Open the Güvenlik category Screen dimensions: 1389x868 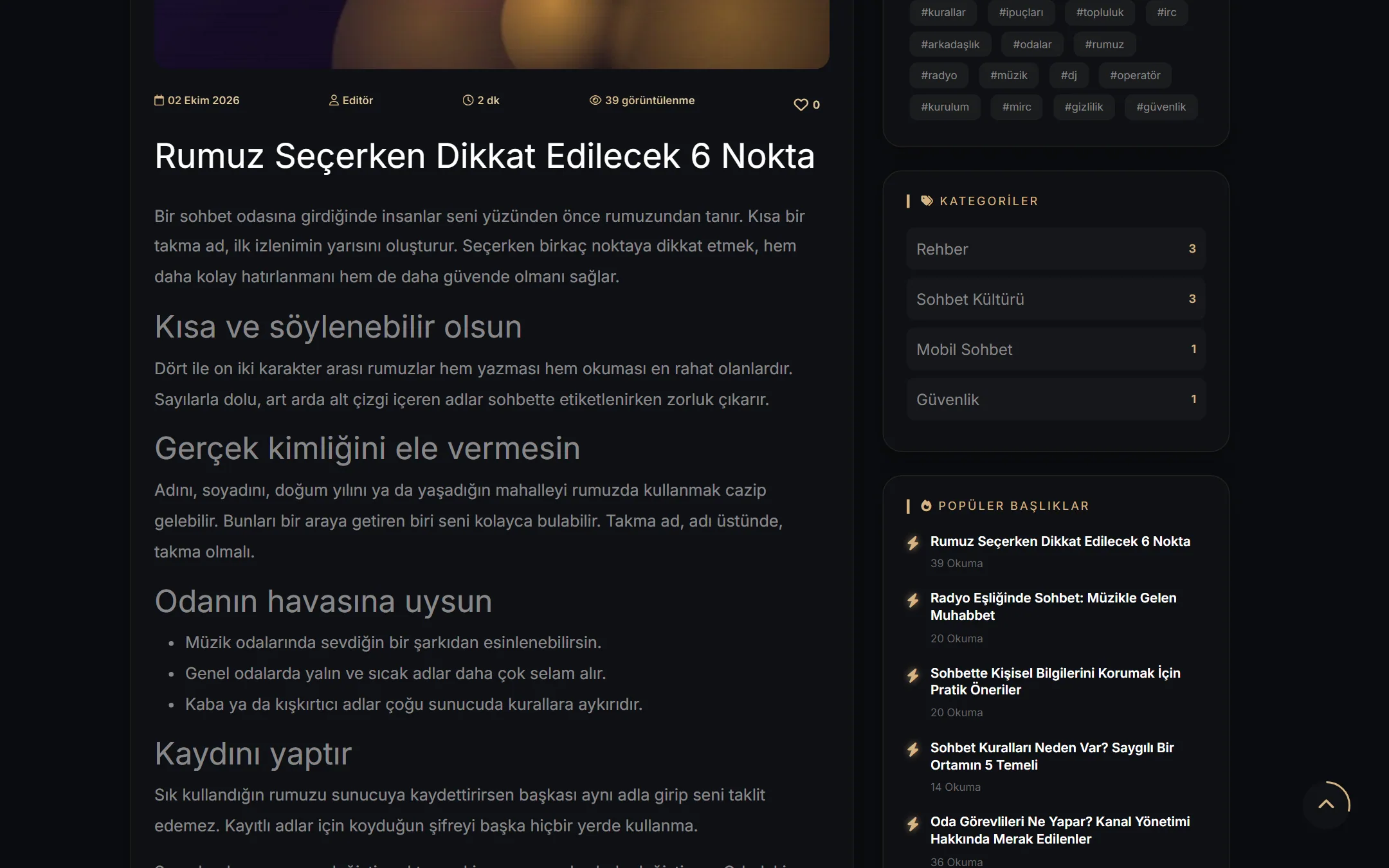1056,399
